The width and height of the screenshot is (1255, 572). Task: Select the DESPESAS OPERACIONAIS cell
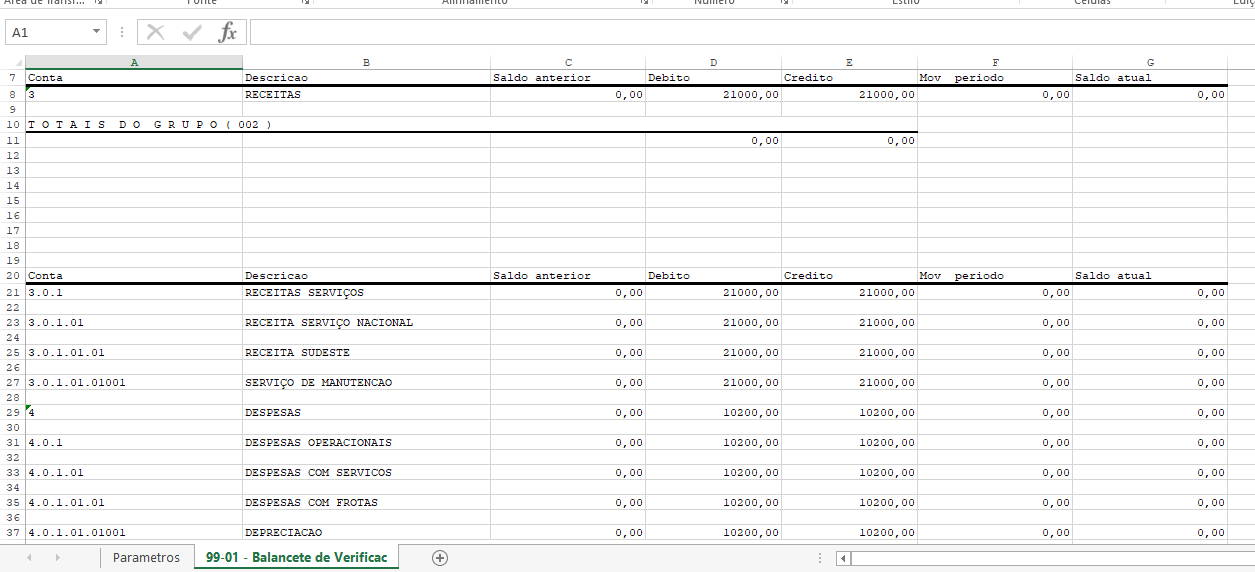point(366,442)
